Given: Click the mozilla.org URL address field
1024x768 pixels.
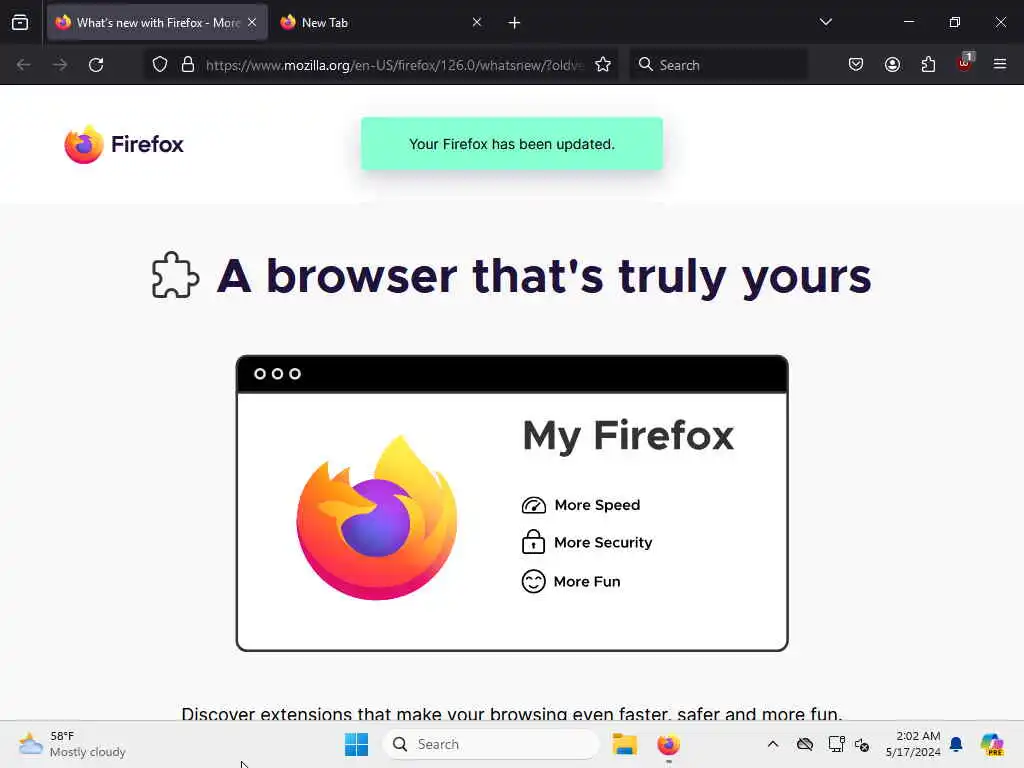Looking at the screenshot, I should (394, 65).
